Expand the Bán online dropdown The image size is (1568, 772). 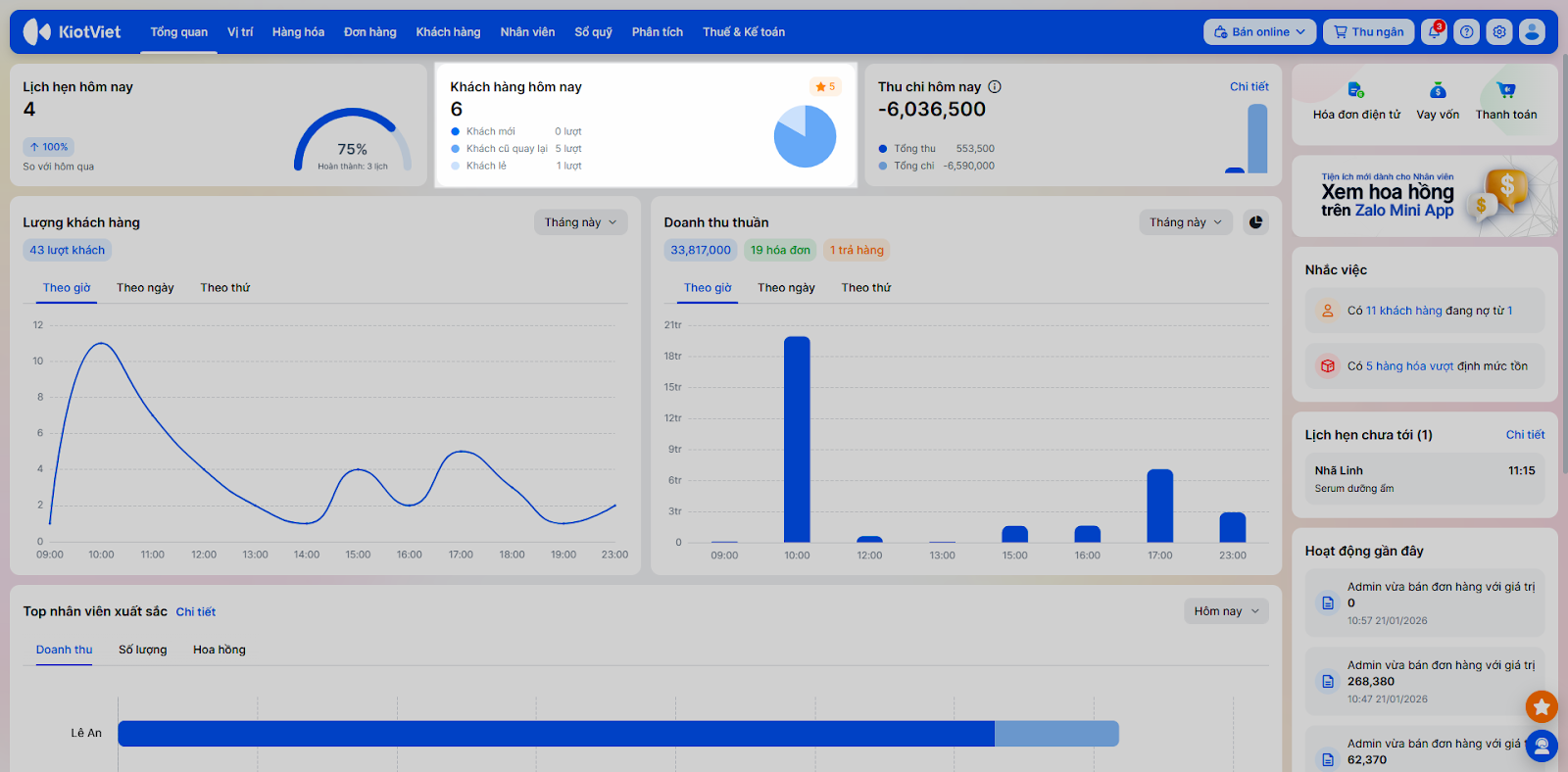(1259, 32)
